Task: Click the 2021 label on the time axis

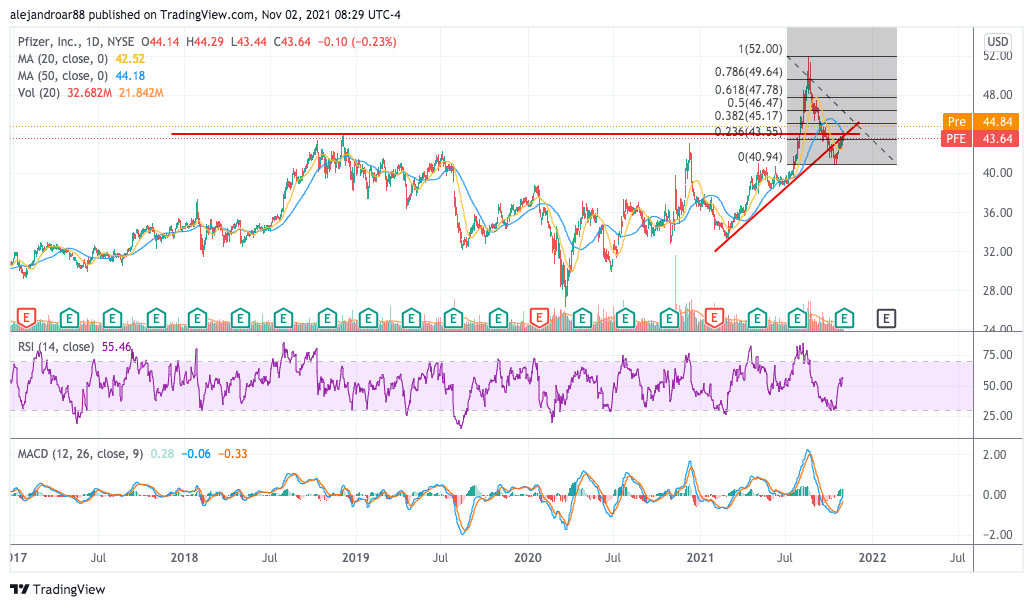Action: point(700,558)
